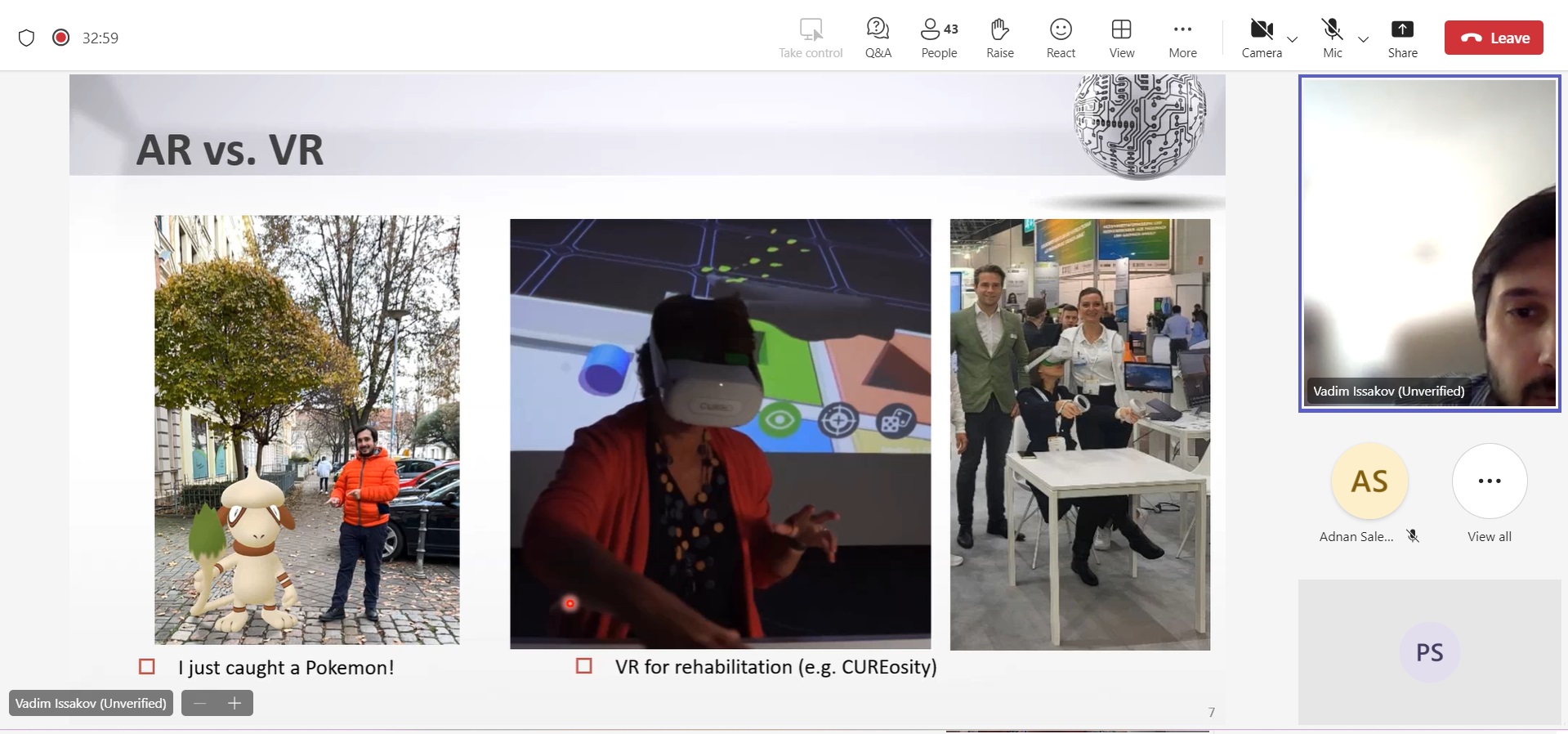
Task: Click the Share screen icon
Action: pos(1402,38)
